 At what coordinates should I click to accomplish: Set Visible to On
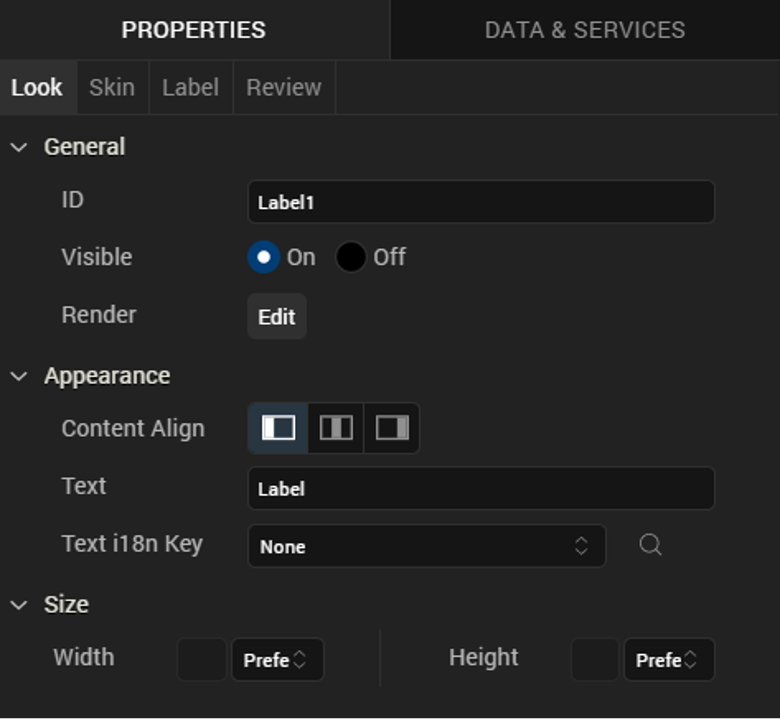[x=263, y=257]
